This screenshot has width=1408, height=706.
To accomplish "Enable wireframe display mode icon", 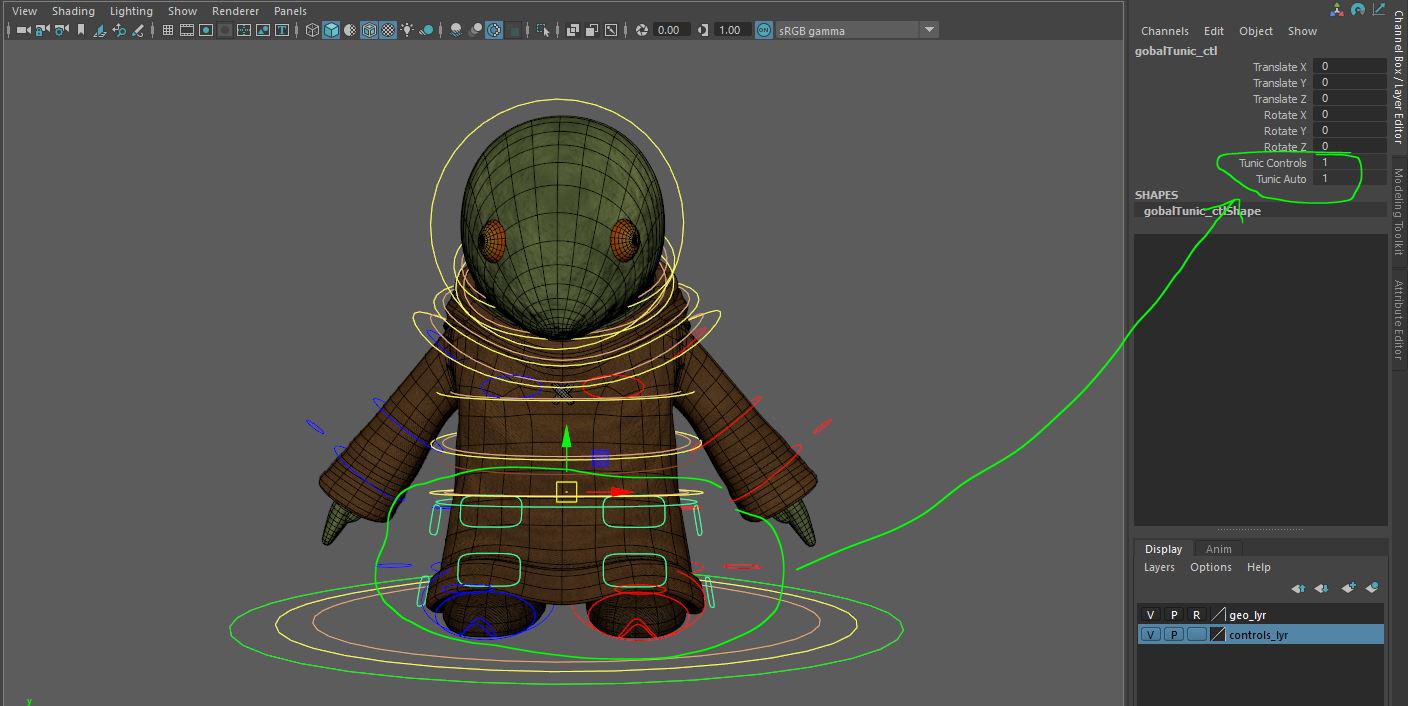I will (x=312, y=30).
